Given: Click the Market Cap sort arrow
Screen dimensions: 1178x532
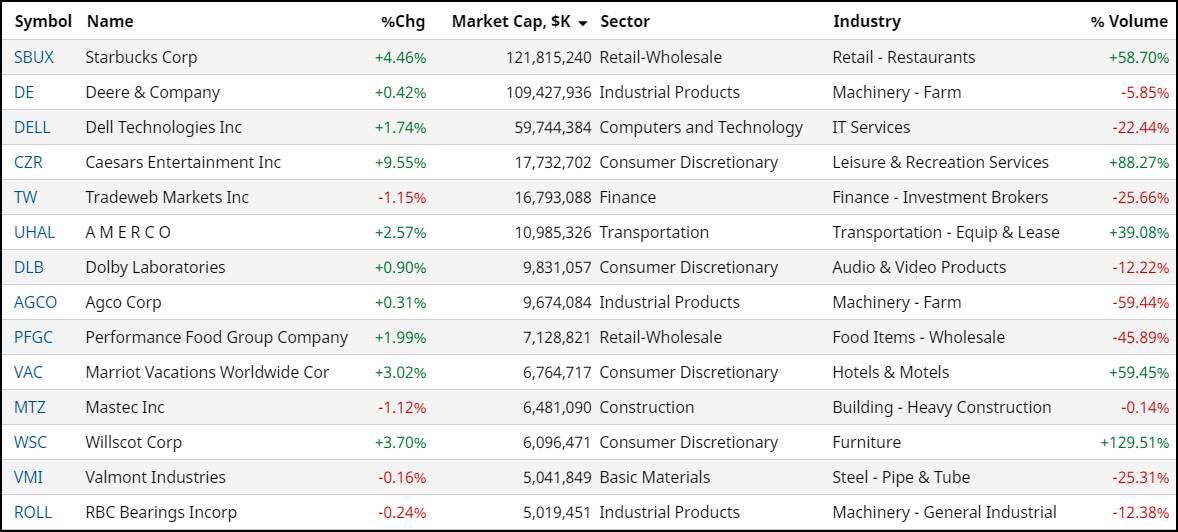Looking at the screenshot, I should [582, 22].
